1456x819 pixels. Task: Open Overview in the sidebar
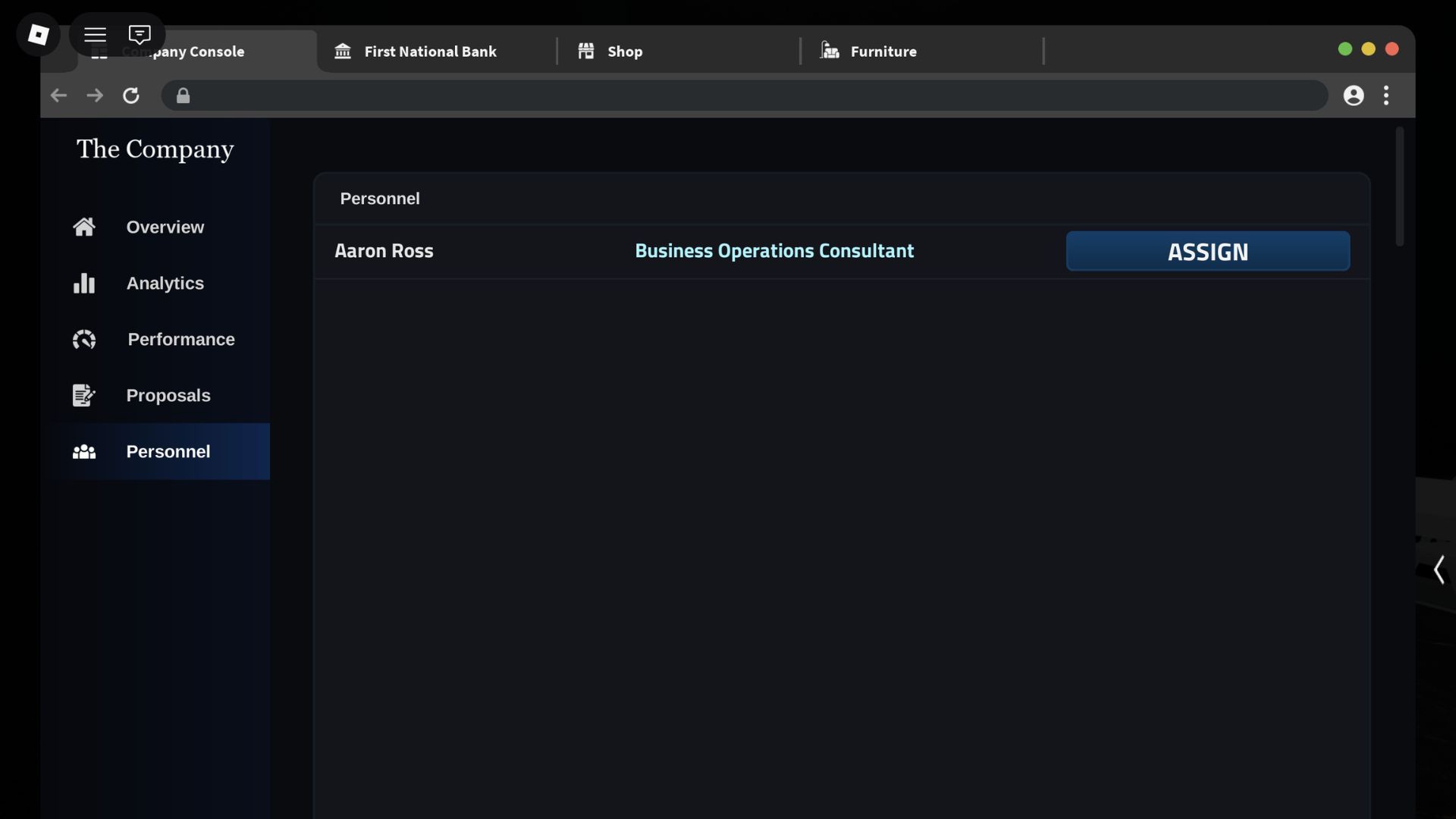(x=155, y=227)
